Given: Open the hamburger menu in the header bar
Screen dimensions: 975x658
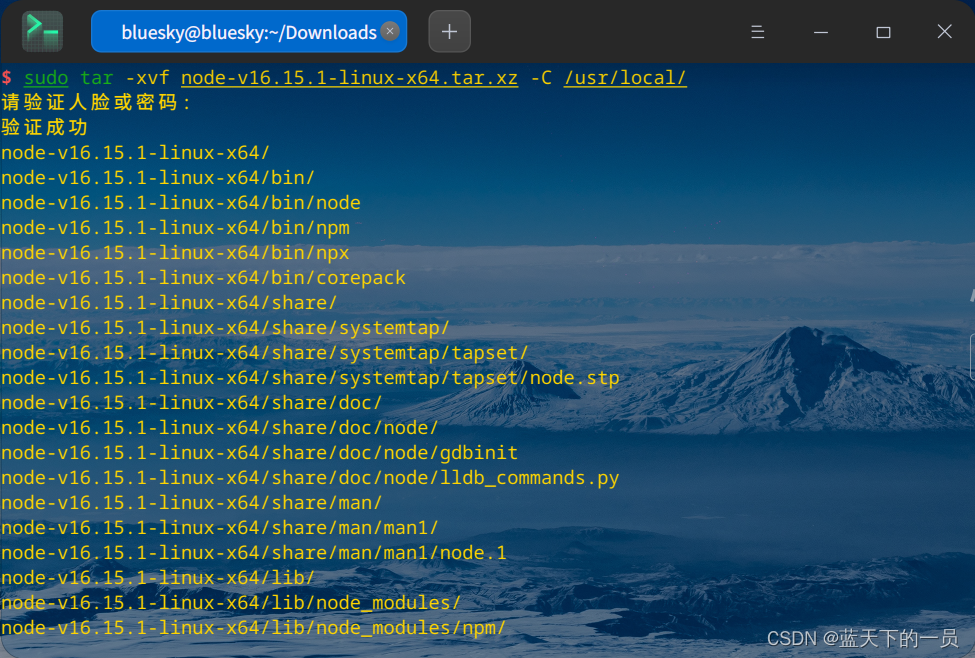Looking at the screenshot, I should pyautogui.click(x=757, y=31).
